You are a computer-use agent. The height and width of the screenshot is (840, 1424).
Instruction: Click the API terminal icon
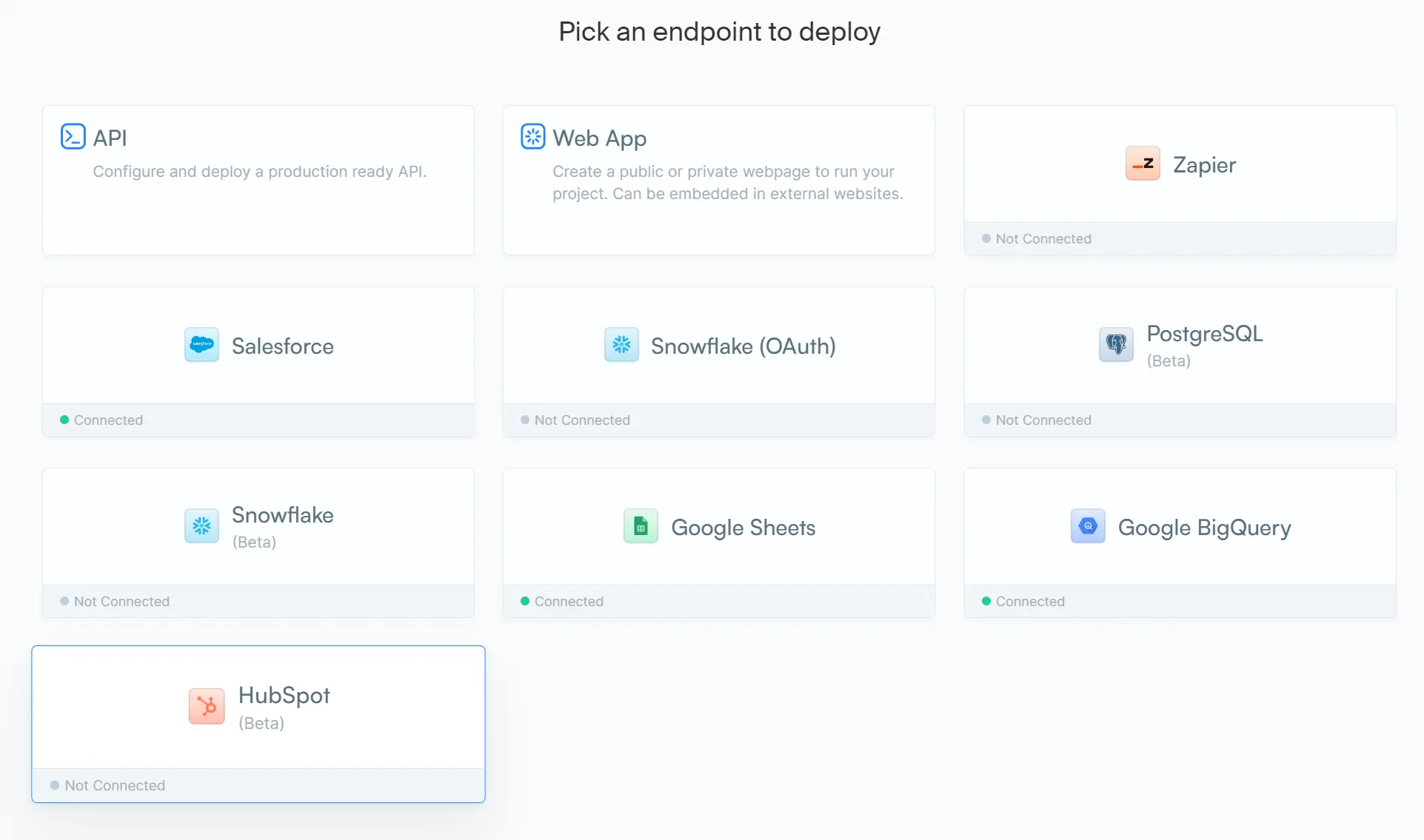coord(73,137)
